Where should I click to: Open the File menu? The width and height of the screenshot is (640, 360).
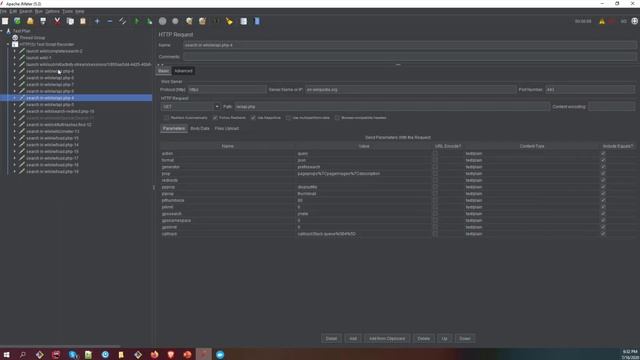[x=3, y=11]
